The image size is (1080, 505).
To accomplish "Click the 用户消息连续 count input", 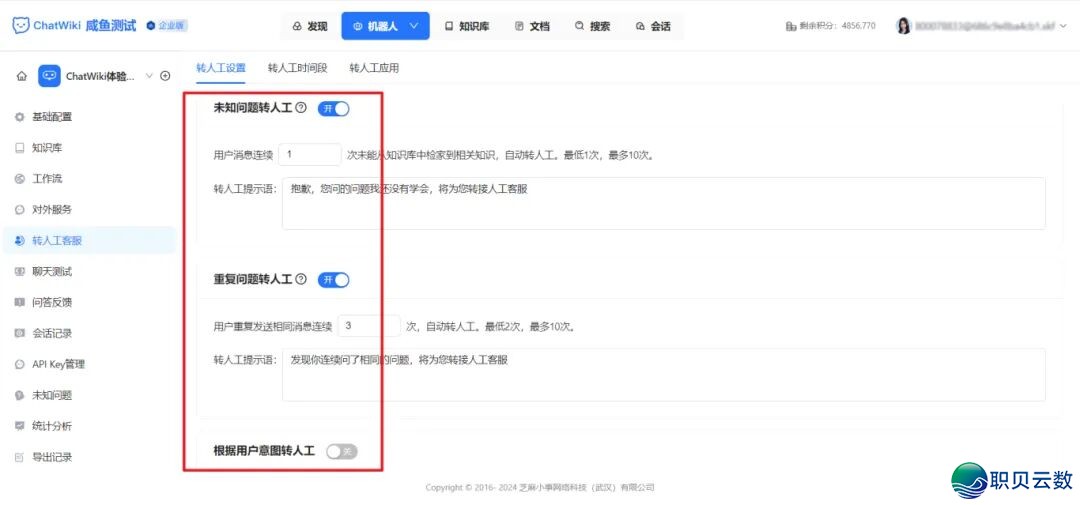I will point(310,154).
